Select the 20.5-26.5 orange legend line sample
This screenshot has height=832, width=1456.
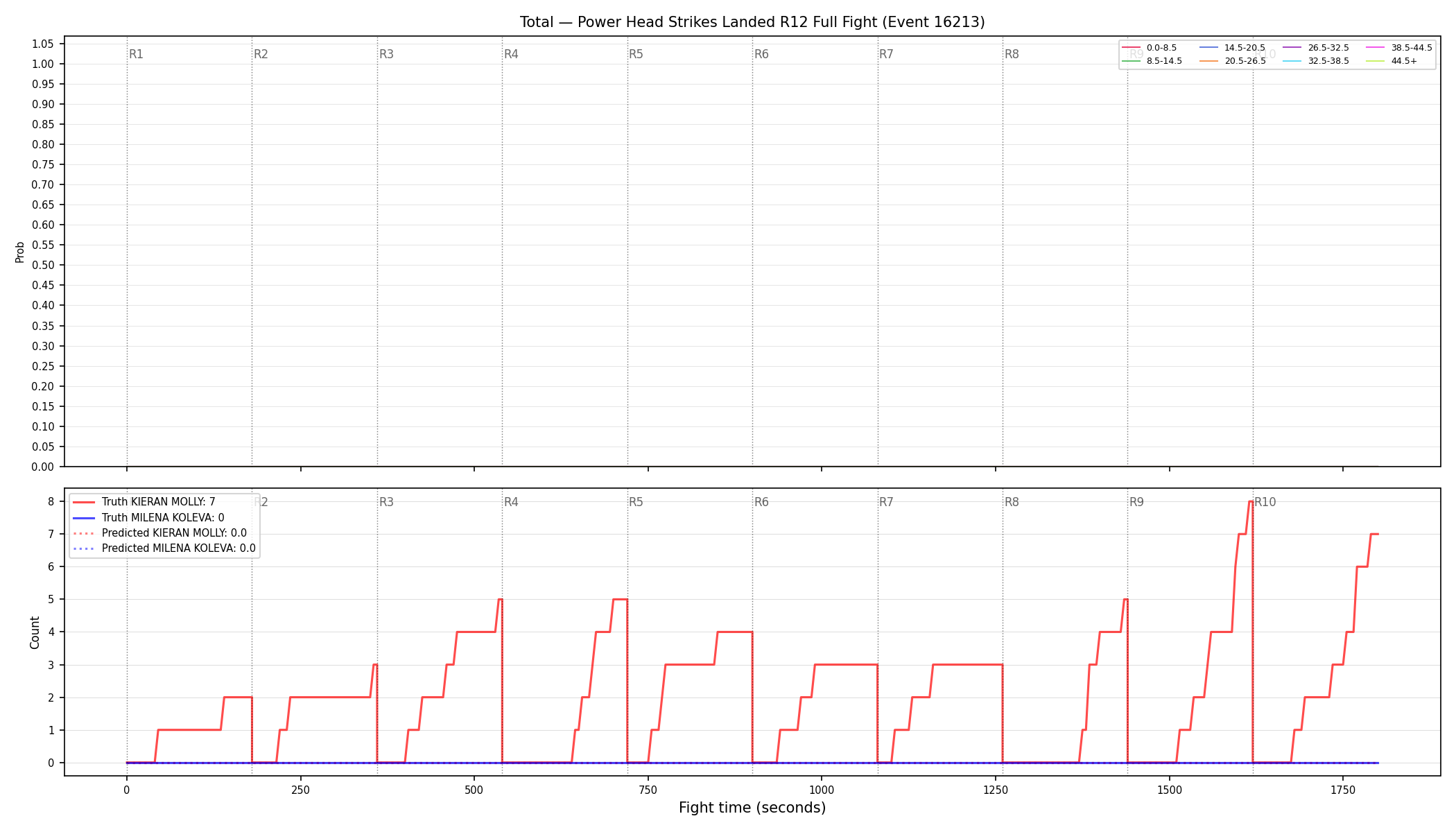(x=1208, y=61)
